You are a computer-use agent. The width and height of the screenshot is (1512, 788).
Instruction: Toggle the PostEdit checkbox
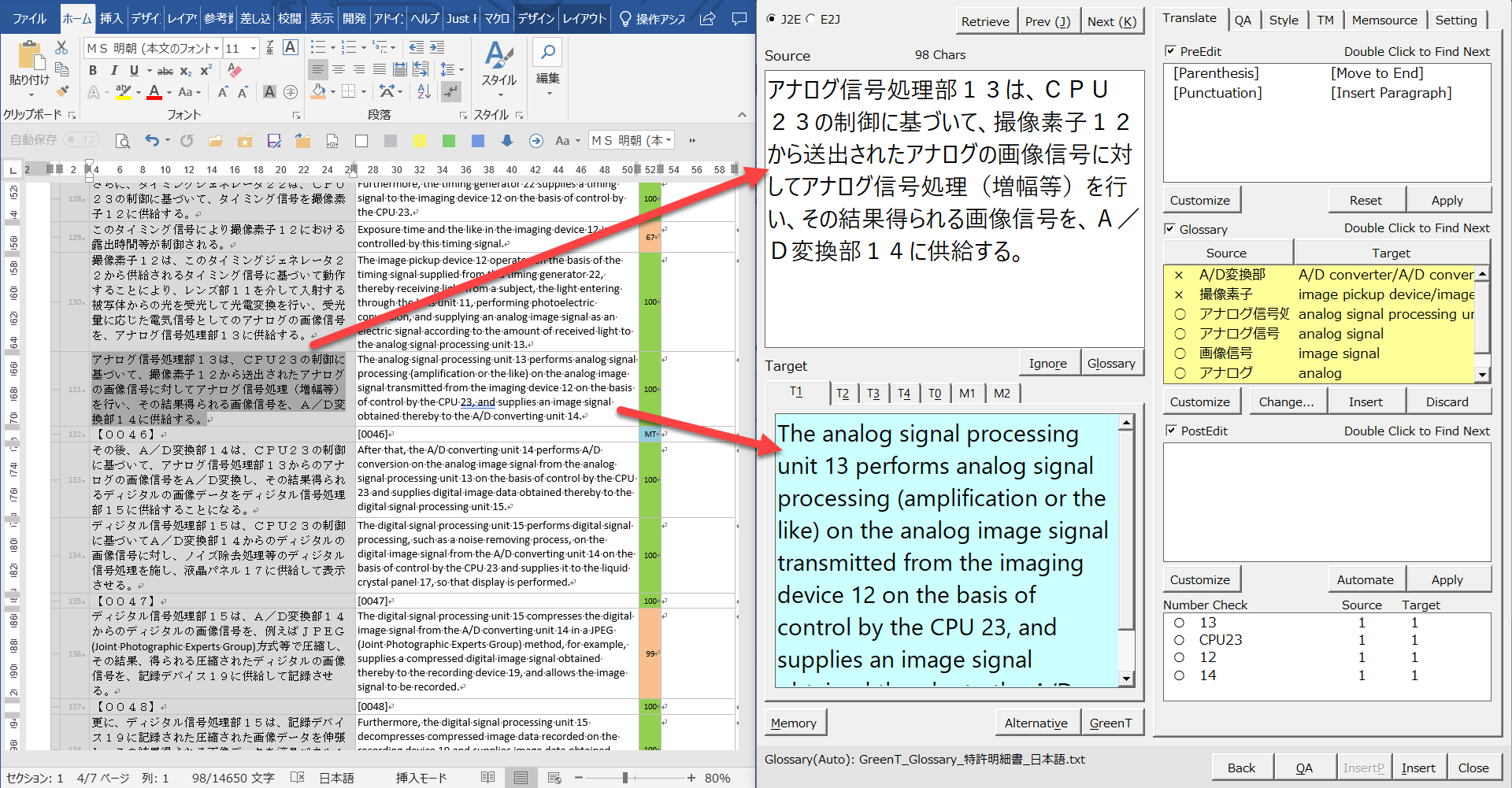[1171, 431]
